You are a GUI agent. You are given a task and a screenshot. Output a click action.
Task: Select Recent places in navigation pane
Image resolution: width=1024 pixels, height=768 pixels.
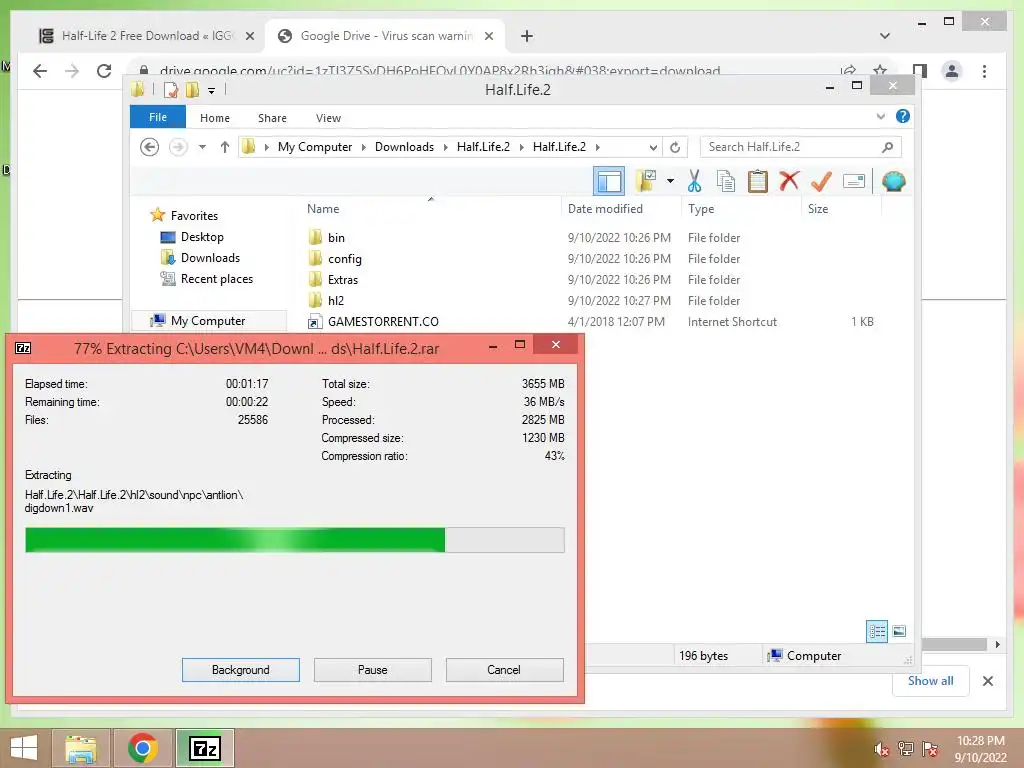click(x=216, y=279)
